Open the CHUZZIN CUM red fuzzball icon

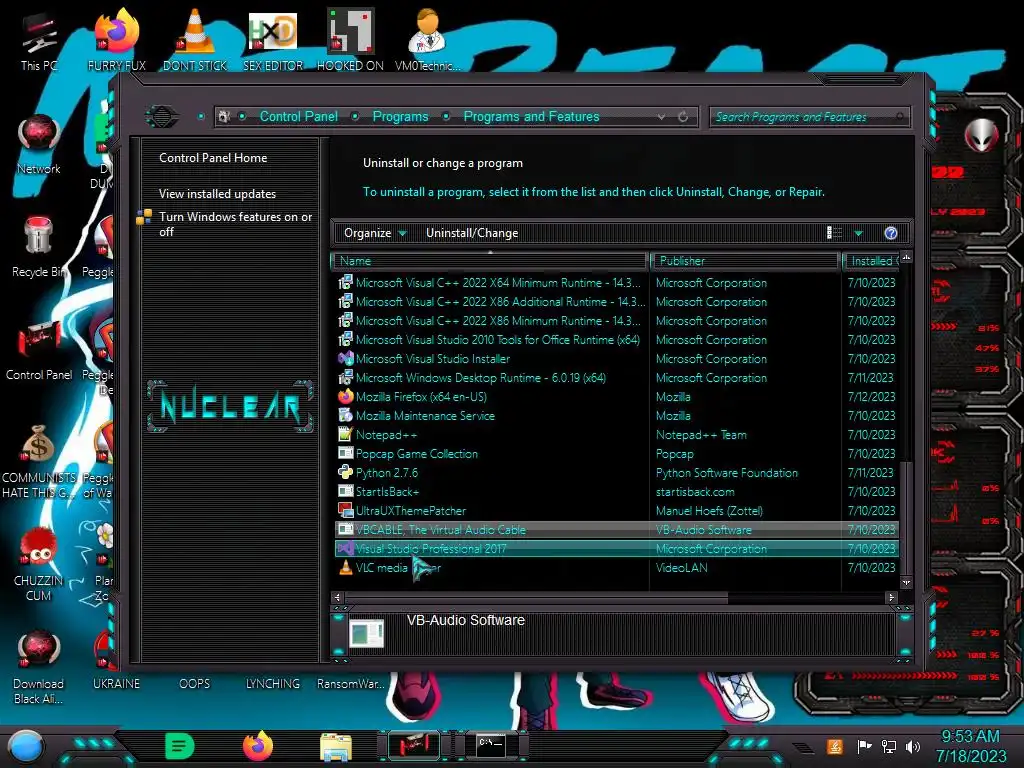click(39, 564)
